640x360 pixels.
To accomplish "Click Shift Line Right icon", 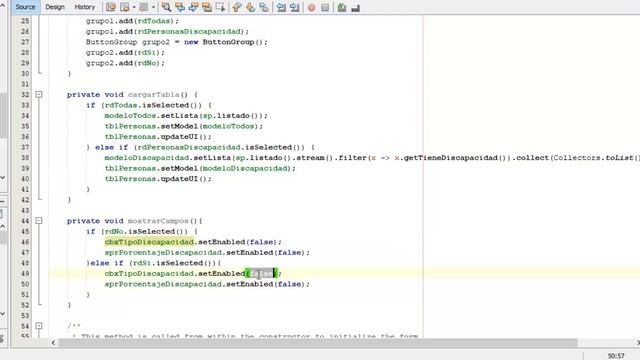I will click(294, 7).
